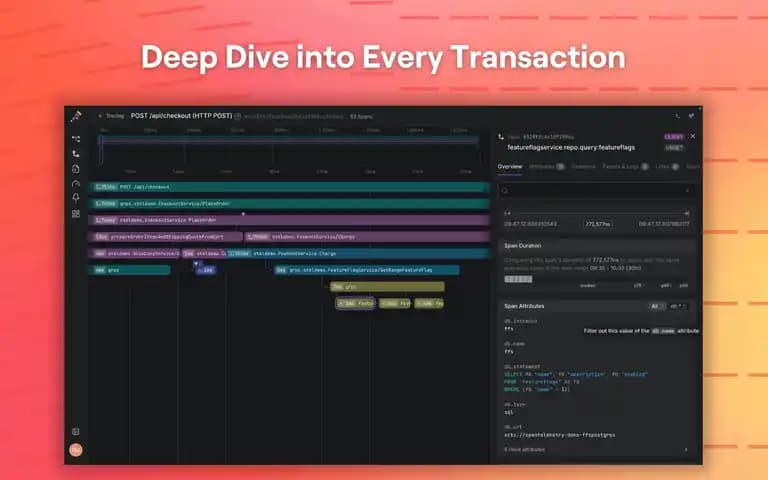The height and width of the screenshot is (480, 768).
Task: Click the span title featureflagservice.repo.query:featureflags
Action: pyautogui.click(x=571, y=147)
